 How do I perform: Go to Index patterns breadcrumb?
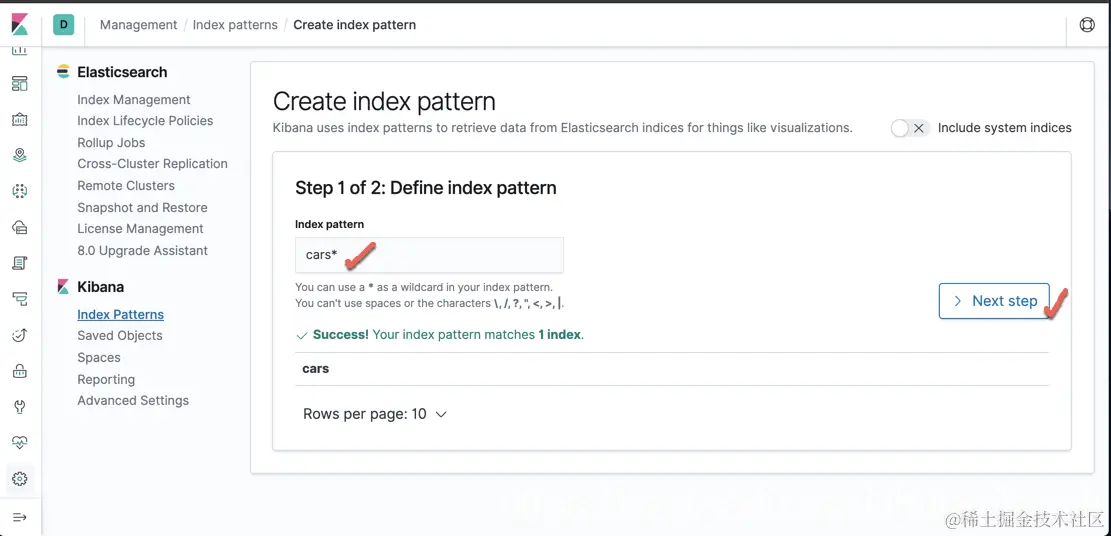click(235, 25)
